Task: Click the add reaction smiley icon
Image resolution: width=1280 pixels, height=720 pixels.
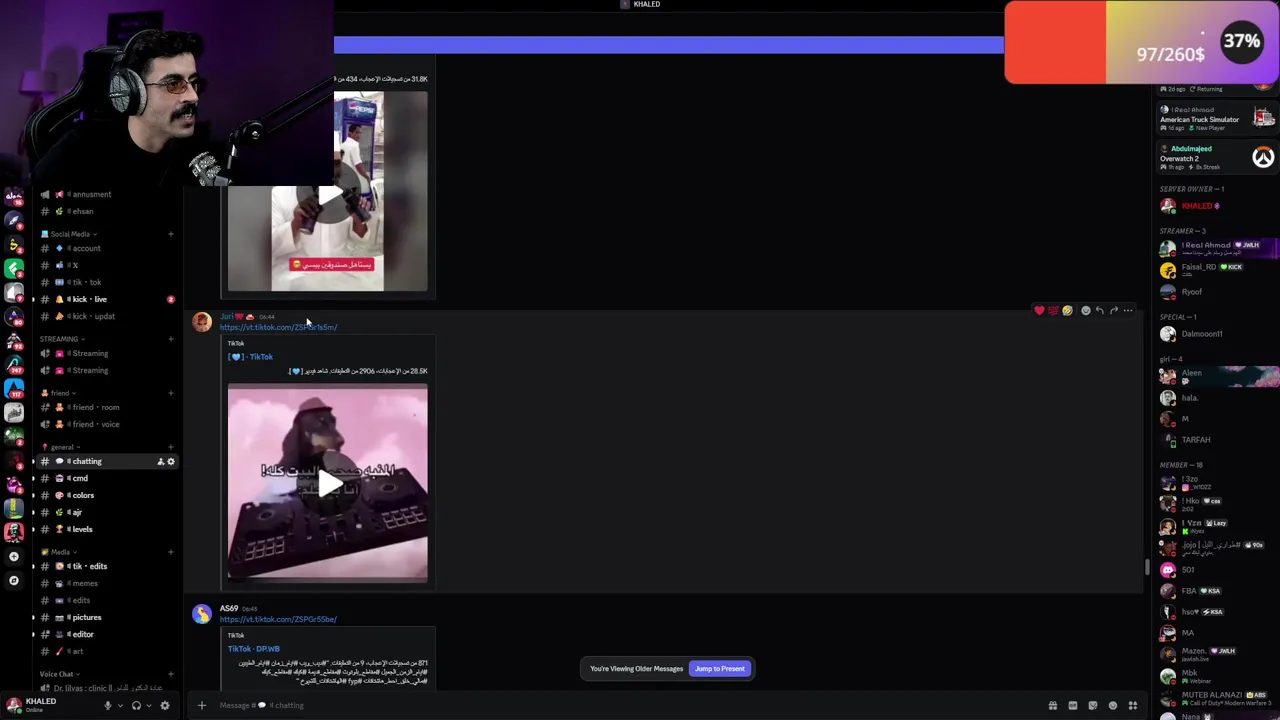Action: [x=1085, y=311]
